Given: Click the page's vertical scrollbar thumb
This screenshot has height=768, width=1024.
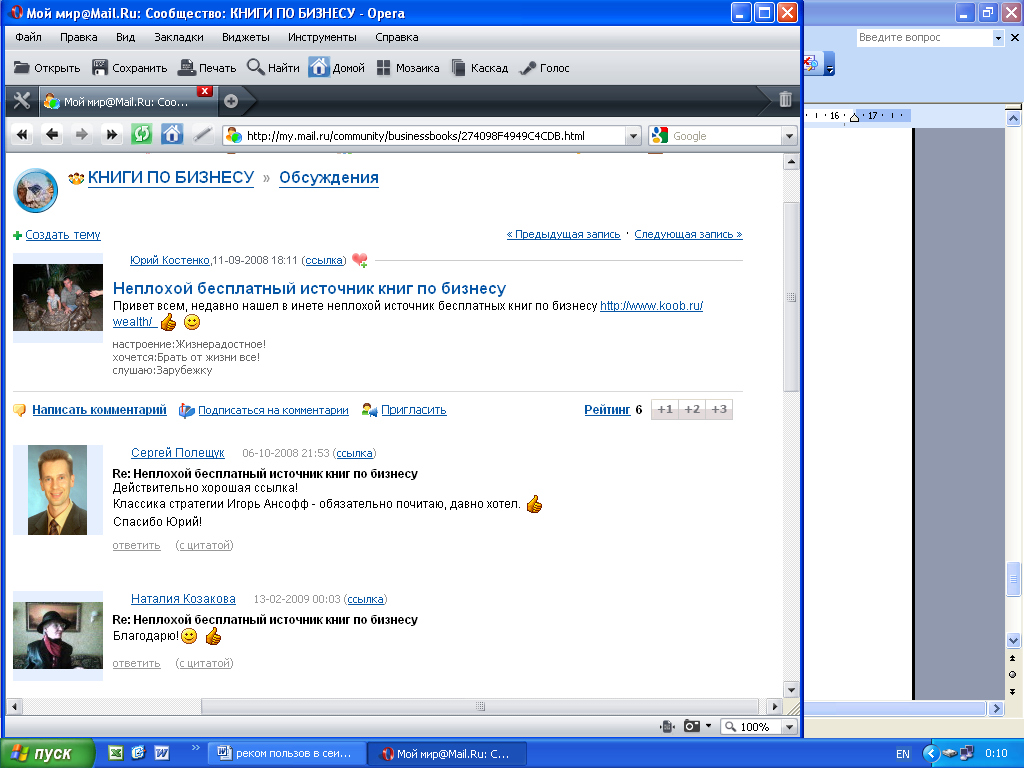Looking at the screenshot, I should click(791, 297).
